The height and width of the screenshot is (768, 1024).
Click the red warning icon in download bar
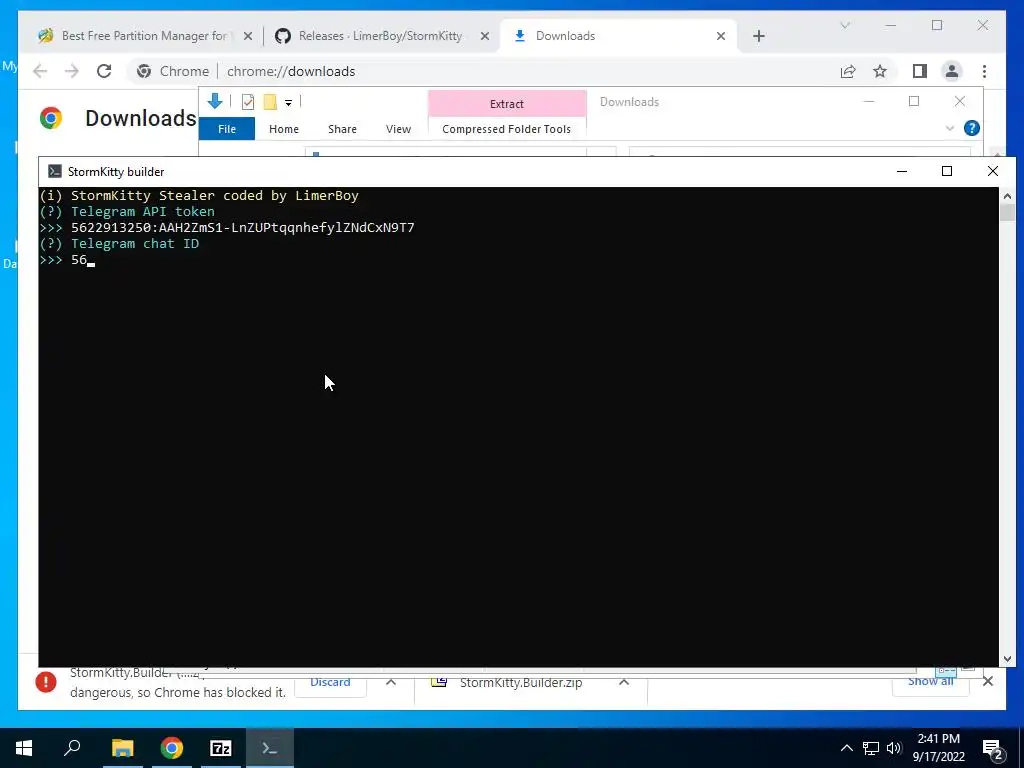(46, 682)
